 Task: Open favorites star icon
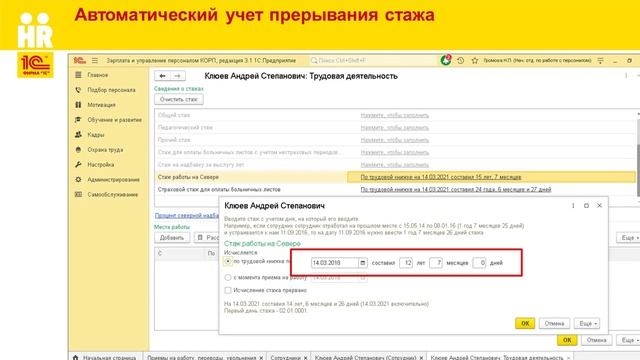[475, 60]
